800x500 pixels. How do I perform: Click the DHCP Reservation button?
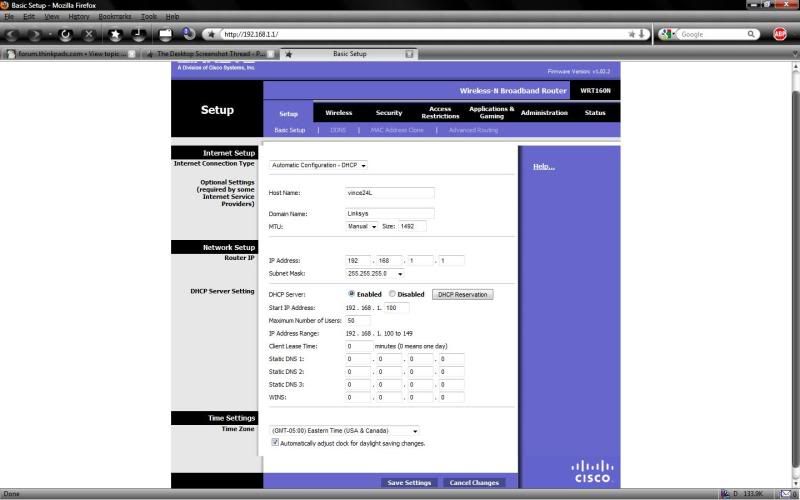tap(462, 294)
